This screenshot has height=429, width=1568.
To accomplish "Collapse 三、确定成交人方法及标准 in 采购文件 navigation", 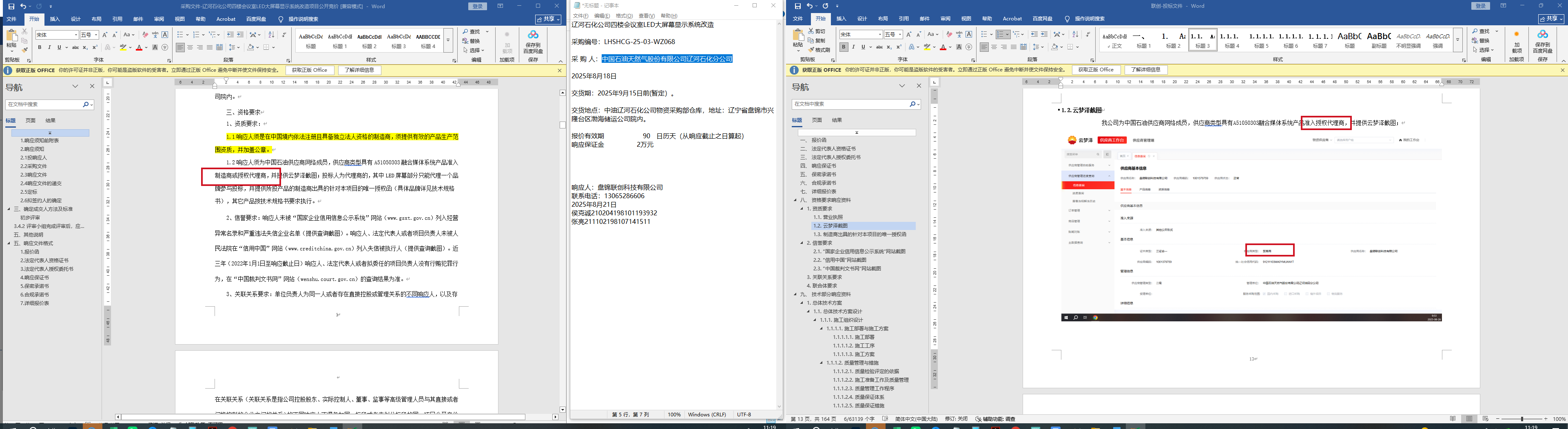I will pos(9,209).
